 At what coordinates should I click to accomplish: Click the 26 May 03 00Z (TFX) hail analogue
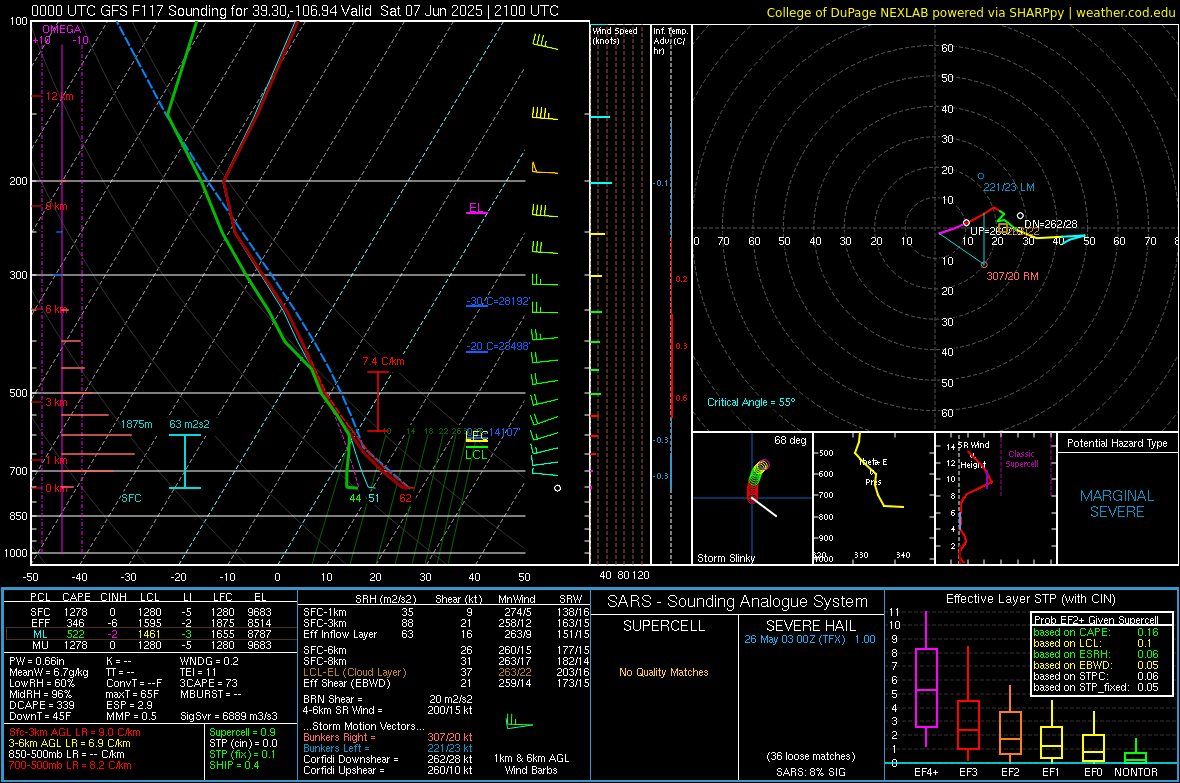(810, 639)
